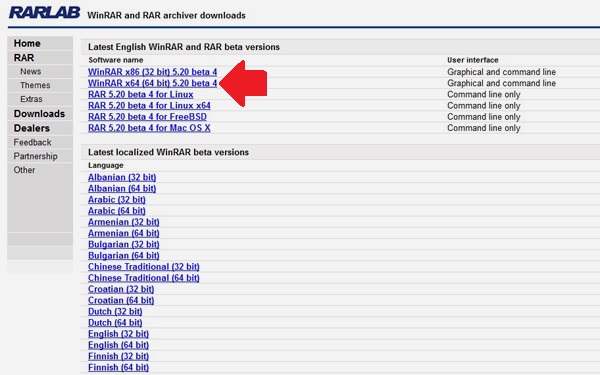Open RAR 5.20 beta 4 for Linux link
The height and width of the screenshot is (375, 600).
(140, 94)
